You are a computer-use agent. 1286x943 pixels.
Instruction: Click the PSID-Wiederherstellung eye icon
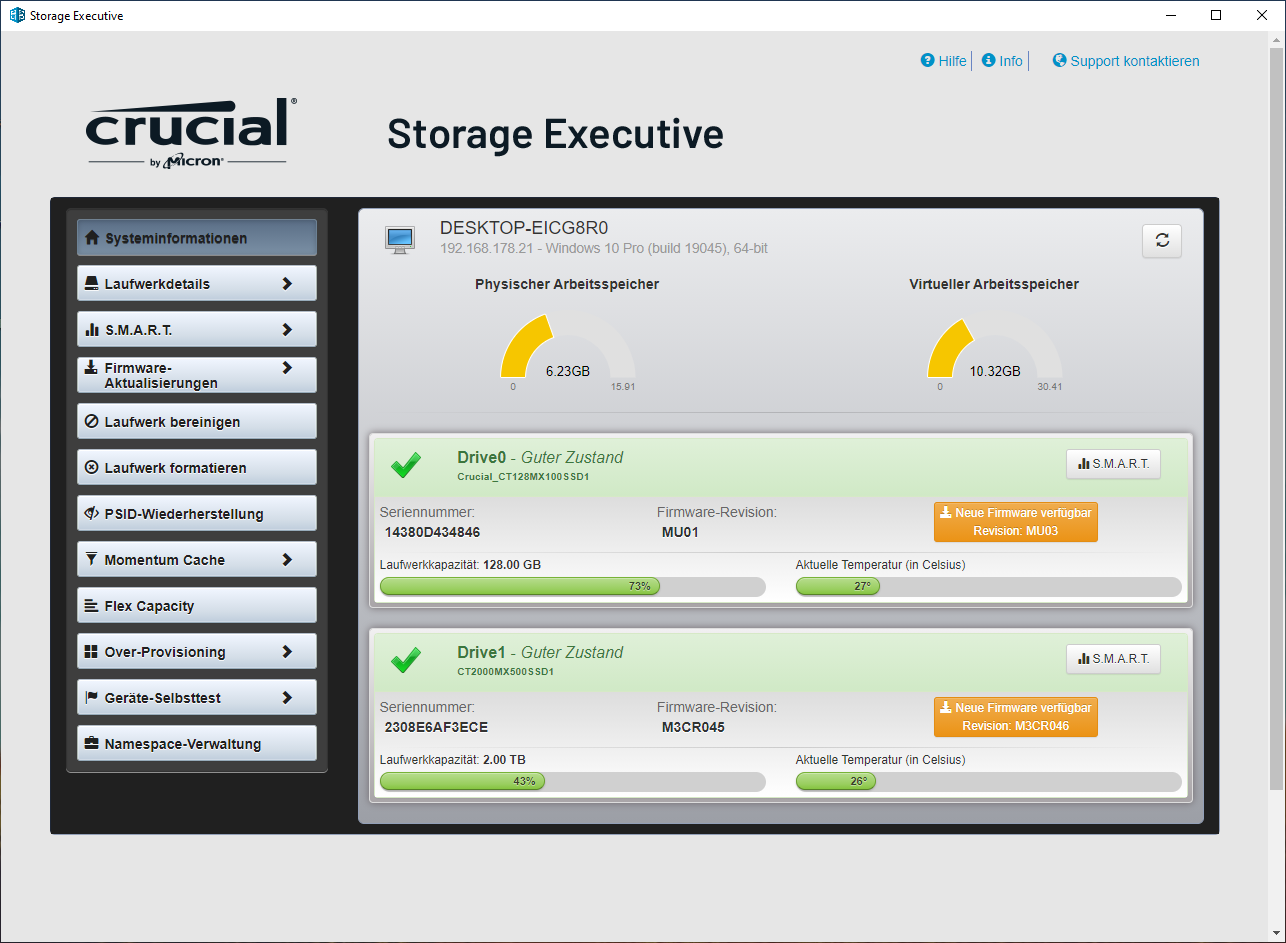[x=92, y=514]
